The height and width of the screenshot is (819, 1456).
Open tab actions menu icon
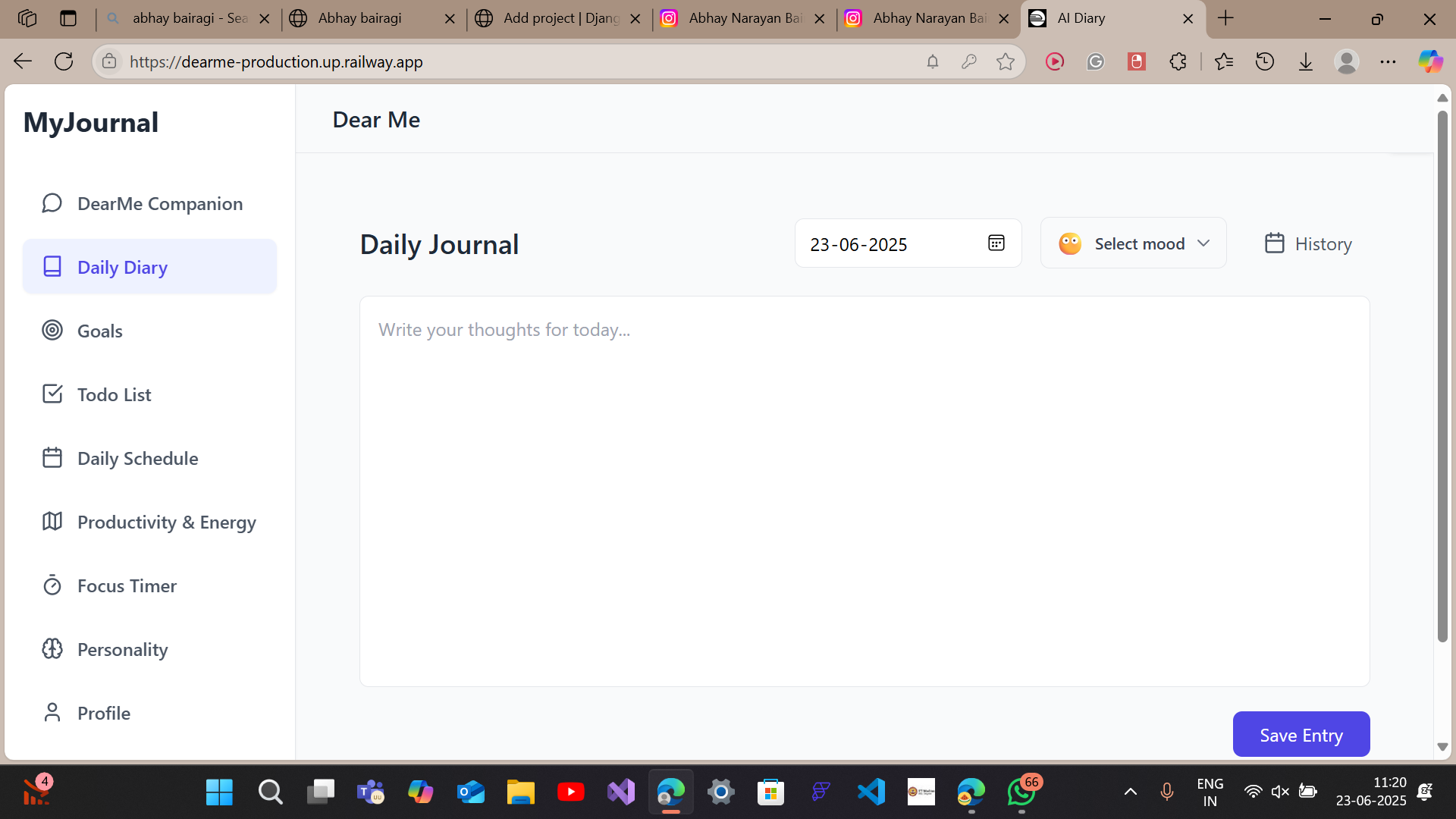point(68,18)
